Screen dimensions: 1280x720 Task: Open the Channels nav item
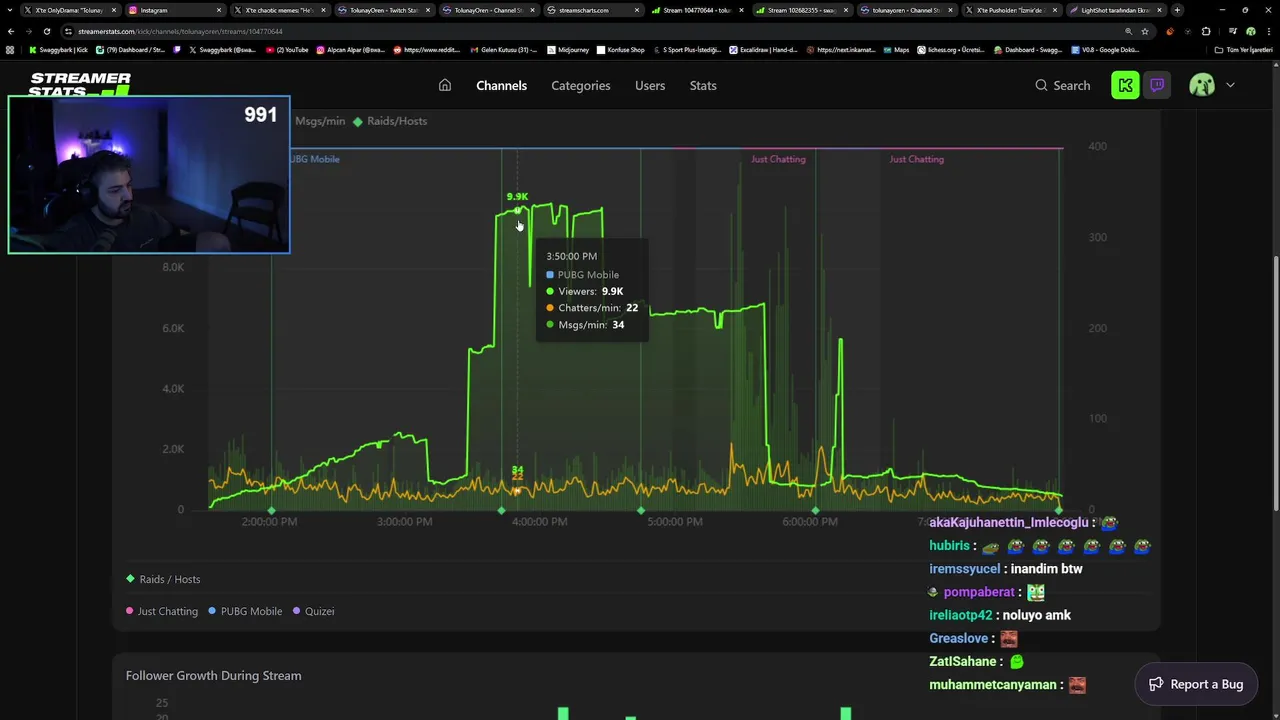click(x=501, y=85)
